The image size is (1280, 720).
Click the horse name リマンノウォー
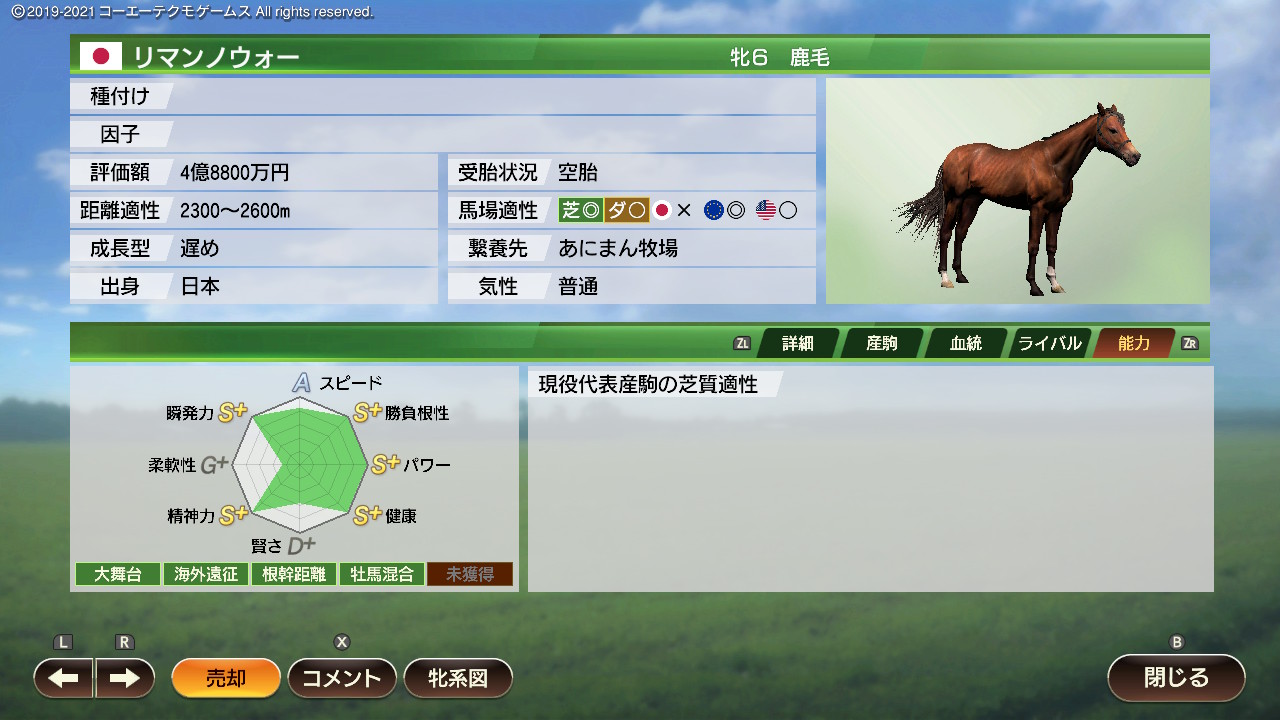click(215, 57)
